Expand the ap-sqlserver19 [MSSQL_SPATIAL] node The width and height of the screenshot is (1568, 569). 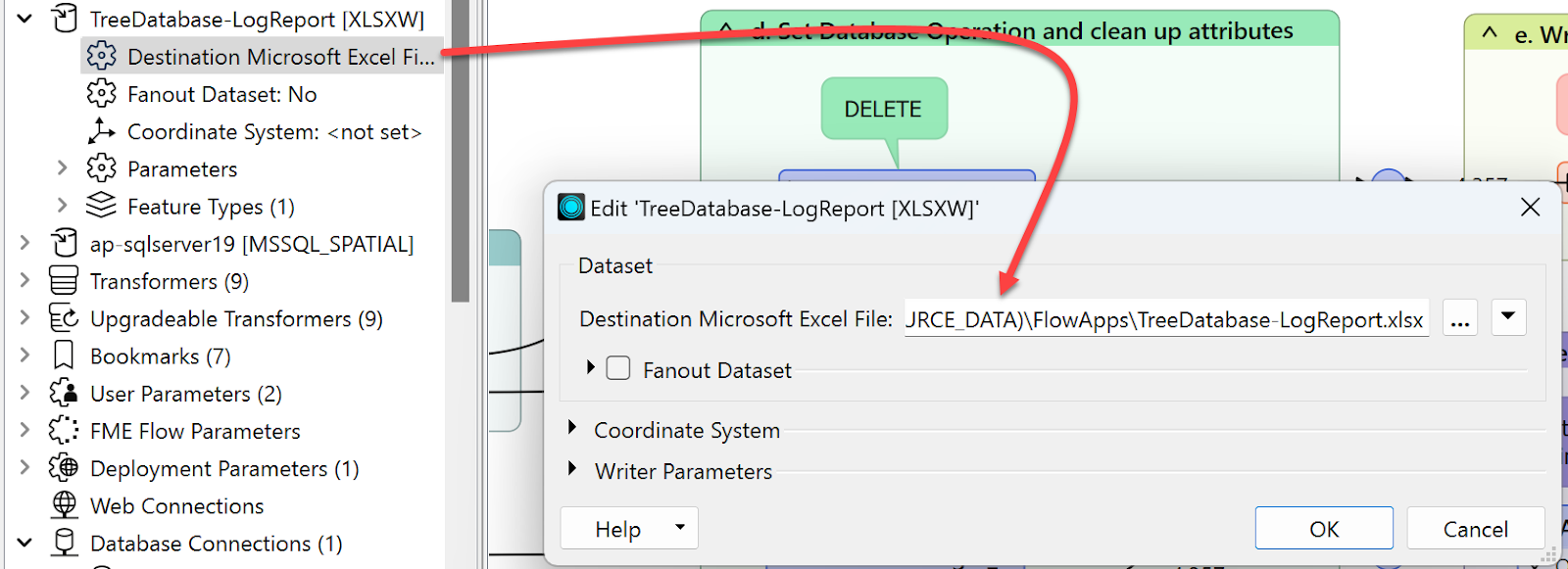(25, 243)
